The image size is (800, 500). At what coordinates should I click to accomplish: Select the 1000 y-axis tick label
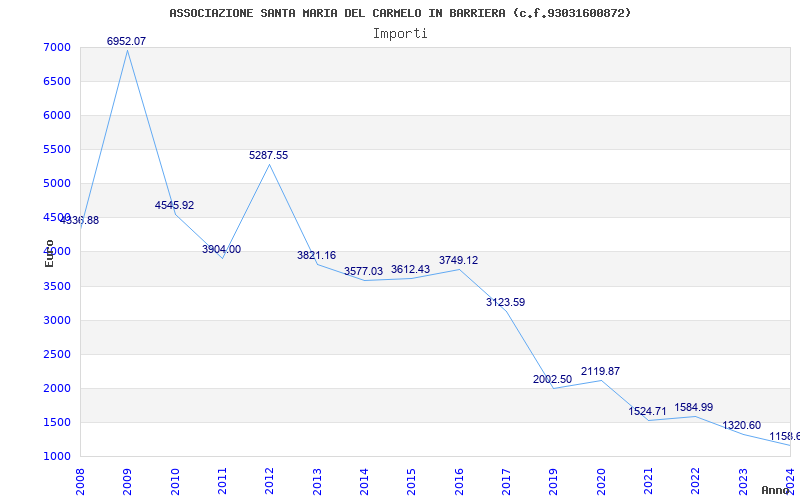(x=56, y=457)
